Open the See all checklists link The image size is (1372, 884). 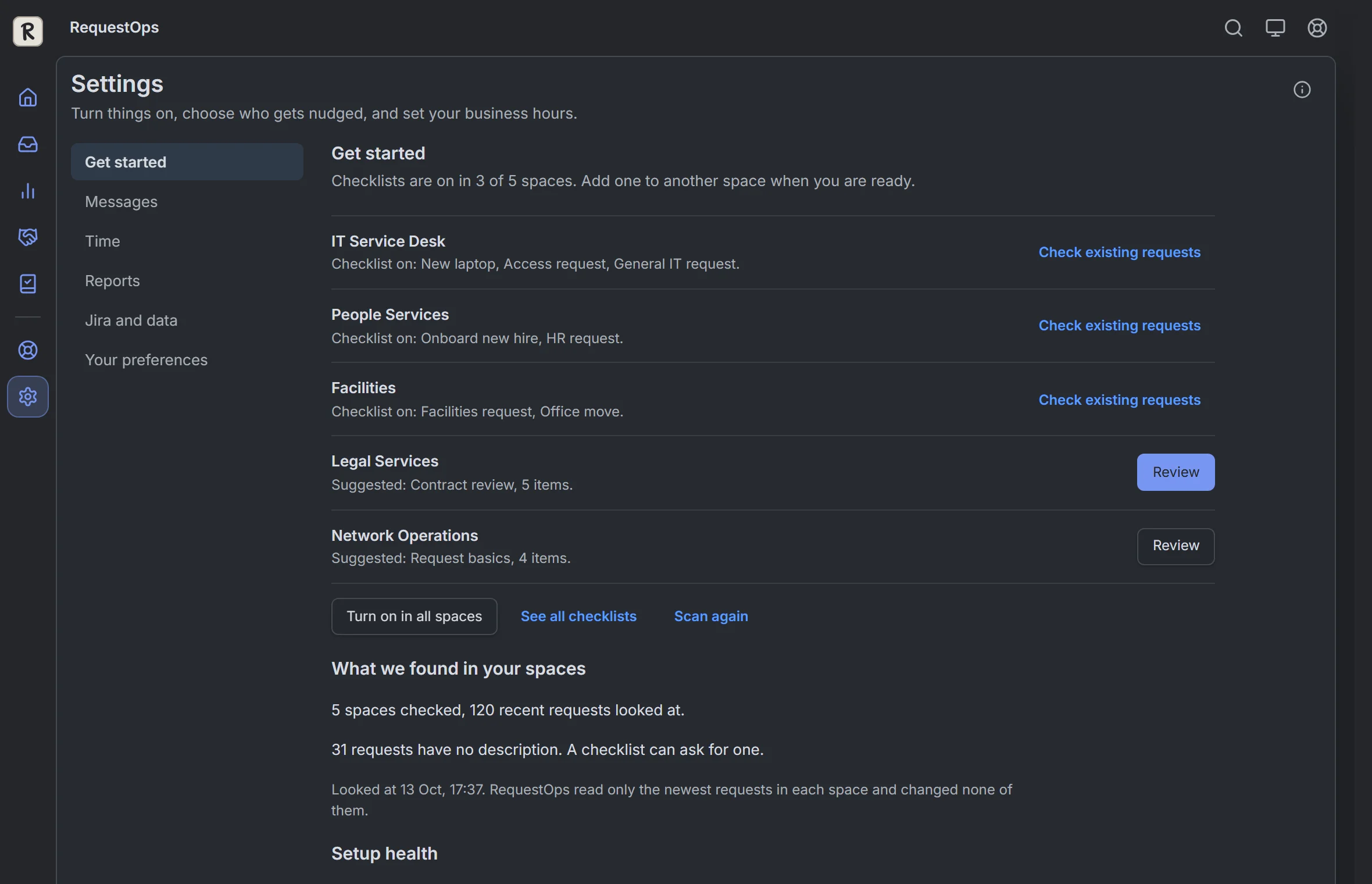tap(578, 616)
